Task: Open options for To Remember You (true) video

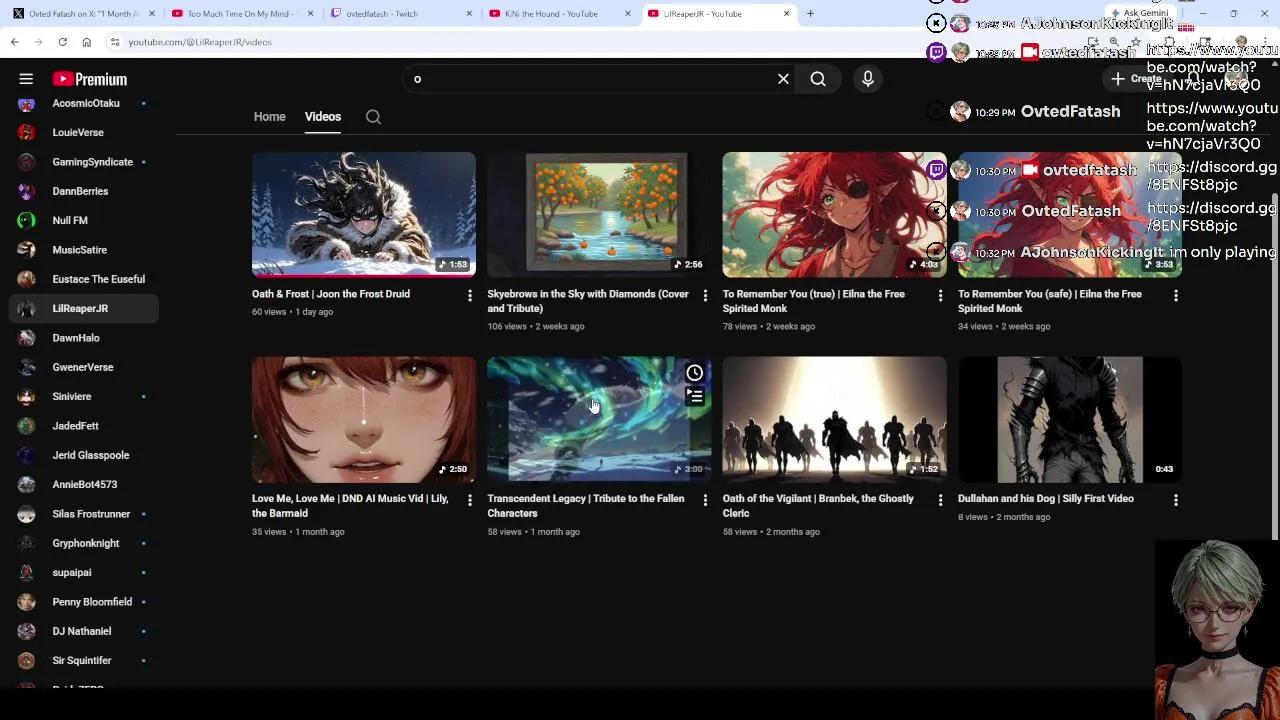Action: (x=940, y=295)
